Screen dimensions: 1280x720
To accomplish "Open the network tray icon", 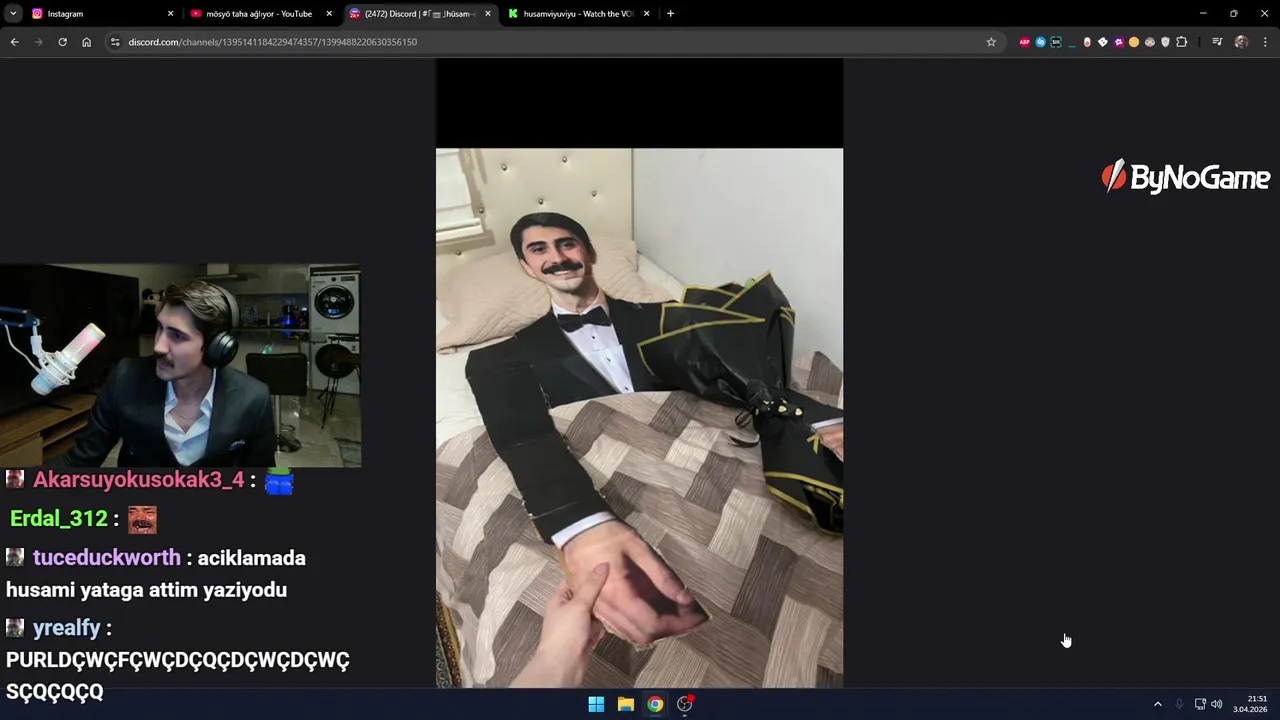I will point(1200,704).
